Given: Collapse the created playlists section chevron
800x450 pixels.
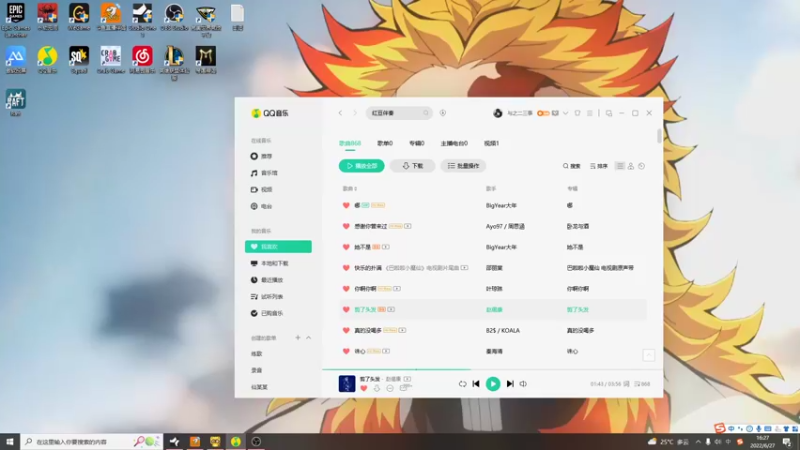Looking at the screenshot, I should click(309, 338).
